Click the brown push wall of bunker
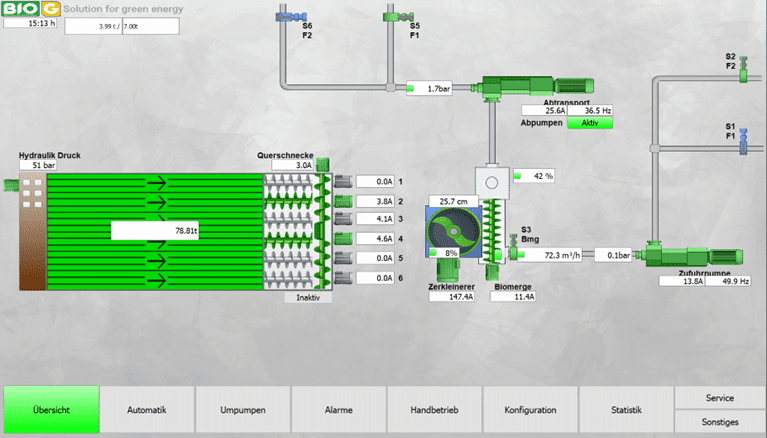The width and height of the screenshot is (767, 438). tap(33, 232)
